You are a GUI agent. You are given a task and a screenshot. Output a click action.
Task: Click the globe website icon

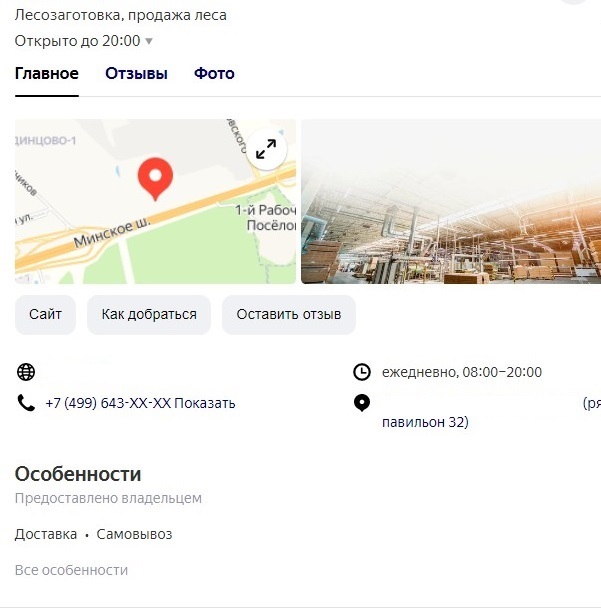tap(26, 372)
